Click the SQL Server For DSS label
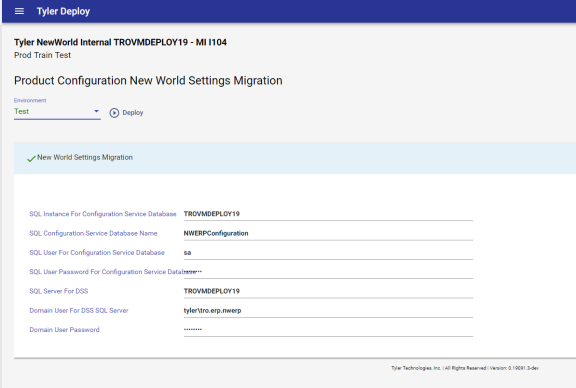 tap(59, 291)
